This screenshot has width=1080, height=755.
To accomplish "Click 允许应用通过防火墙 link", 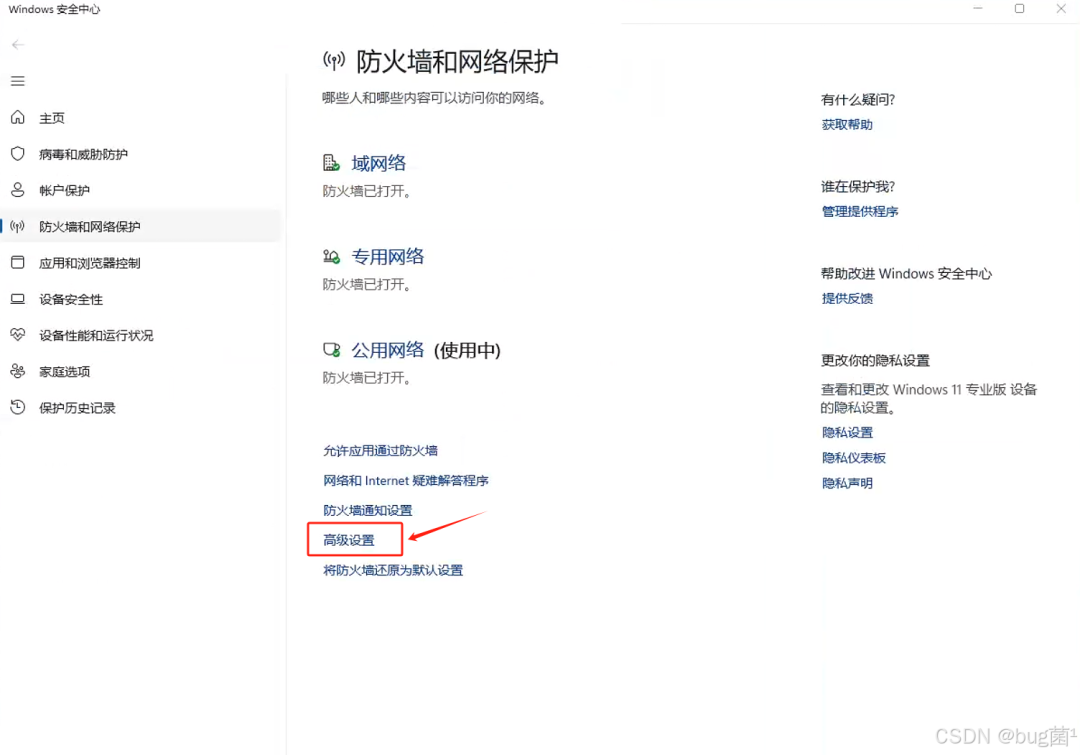I will 380,451.
